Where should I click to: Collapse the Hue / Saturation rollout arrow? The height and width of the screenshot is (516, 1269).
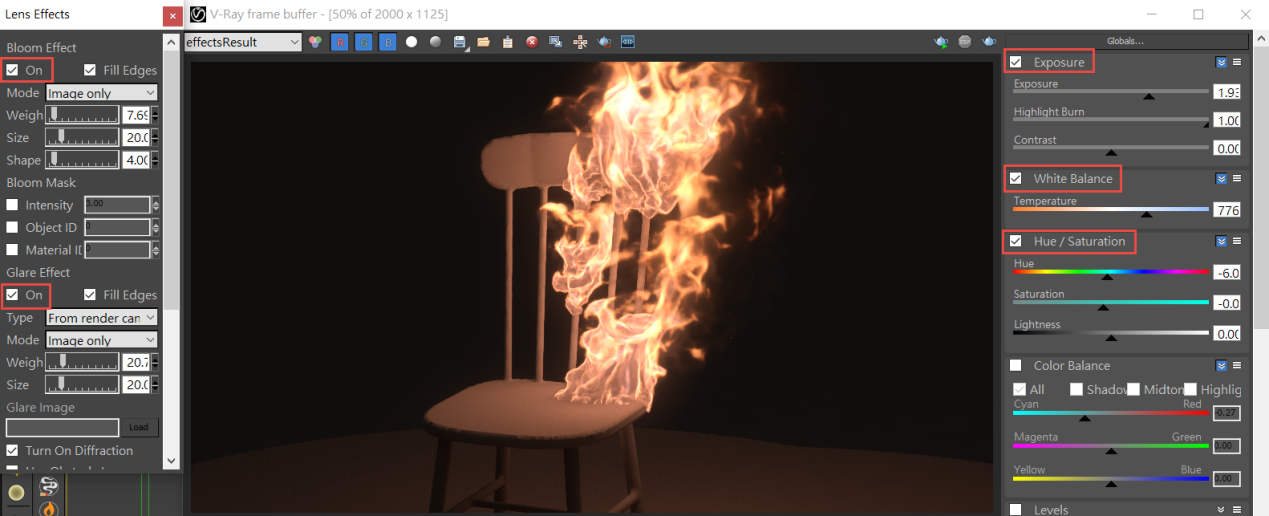[1221, 241]
